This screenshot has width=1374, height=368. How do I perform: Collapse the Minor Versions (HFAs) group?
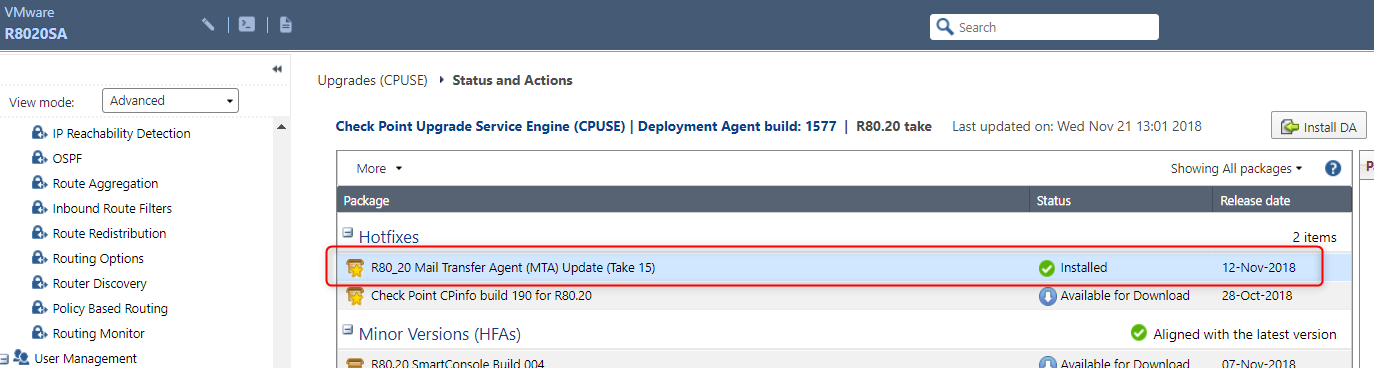point(348,329)
